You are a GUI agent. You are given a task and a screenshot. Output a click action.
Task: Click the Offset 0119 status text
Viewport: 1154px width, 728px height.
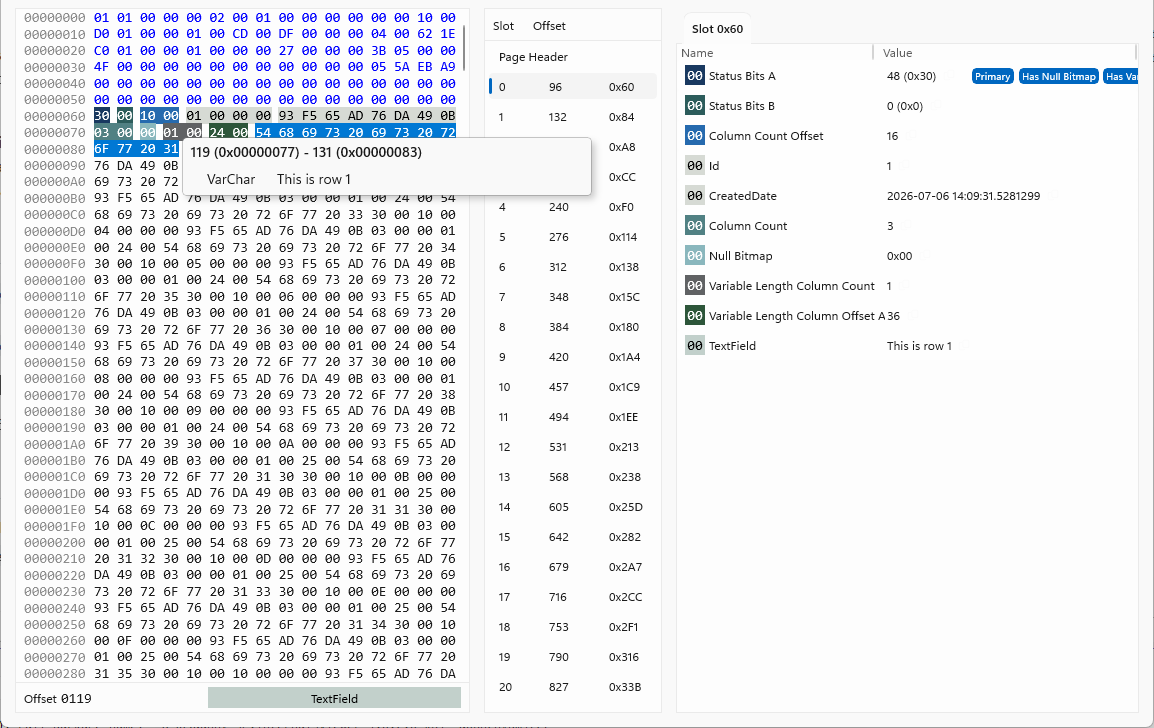pyautogui.click(x=57, y=699)
